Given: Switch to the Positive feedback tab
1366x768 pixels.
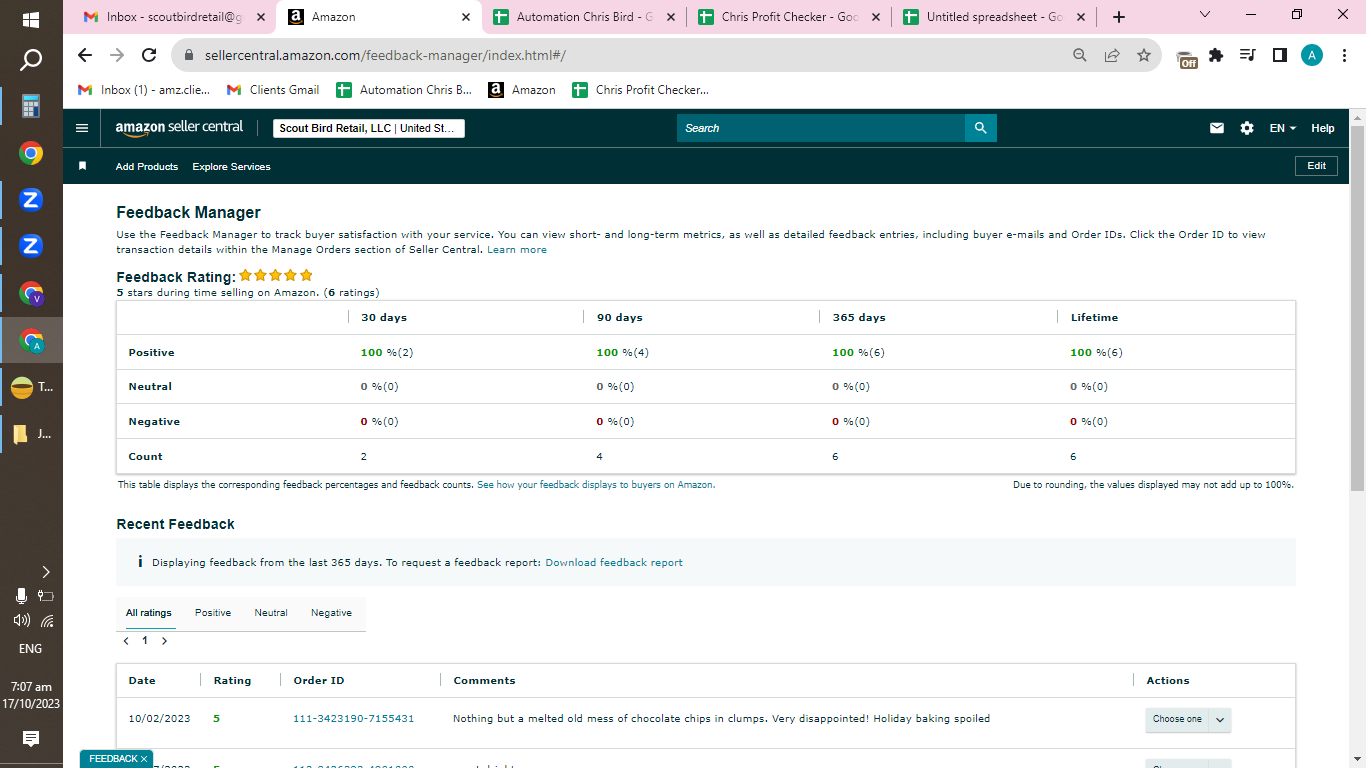Looking at the screenshot, I should 213,613.
